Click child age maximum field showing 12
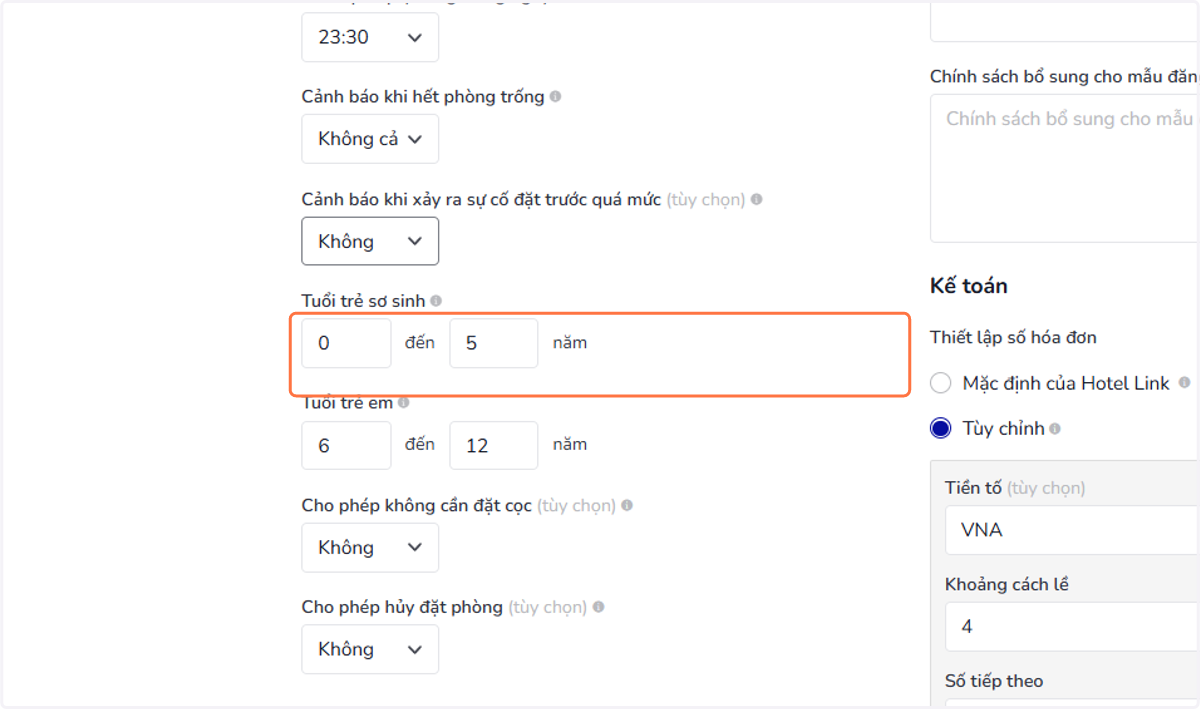Screen dimensions: 1200x709 point(494,445)
